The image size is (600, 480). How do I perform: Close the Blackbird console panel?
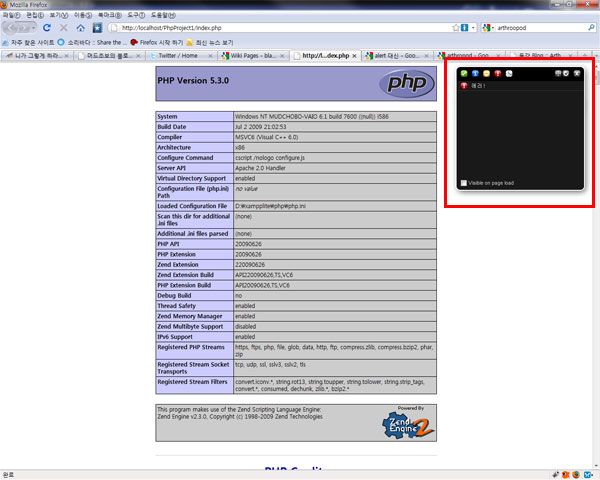(x=577, y=73)
